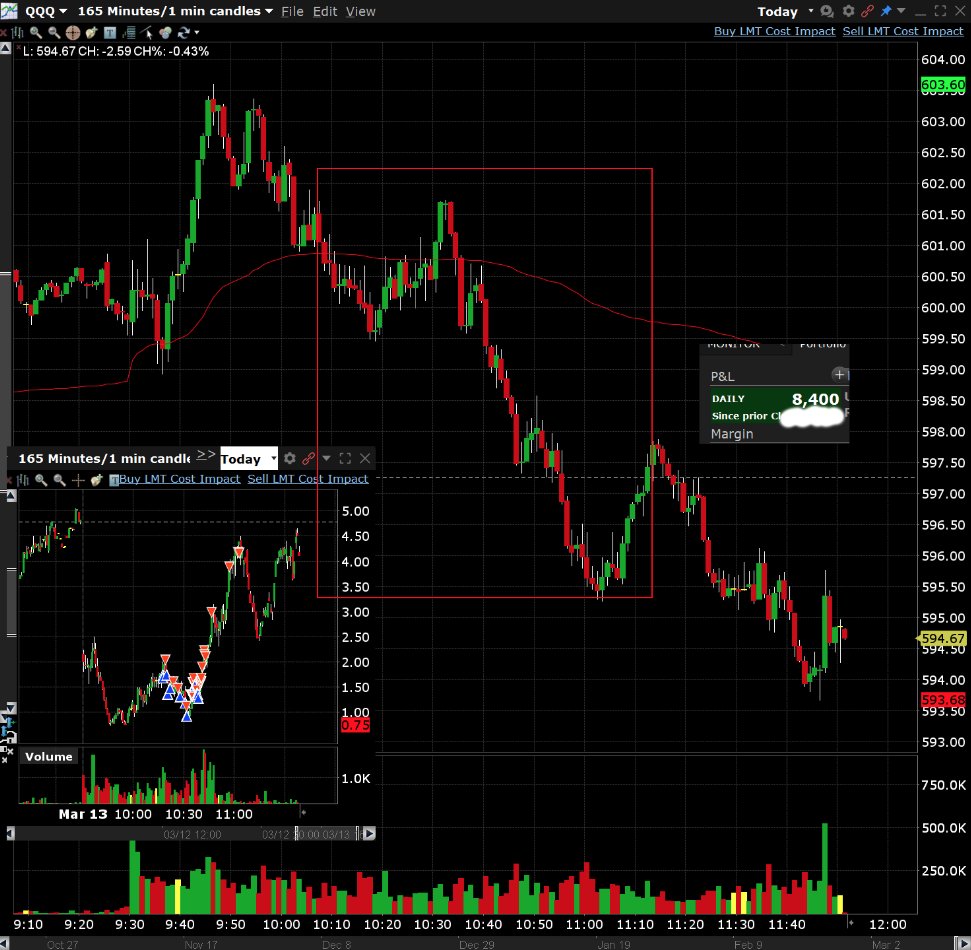Click the small arrow marker before 12:00 on the main time axis
971x950 pixels.
point(851,923)
